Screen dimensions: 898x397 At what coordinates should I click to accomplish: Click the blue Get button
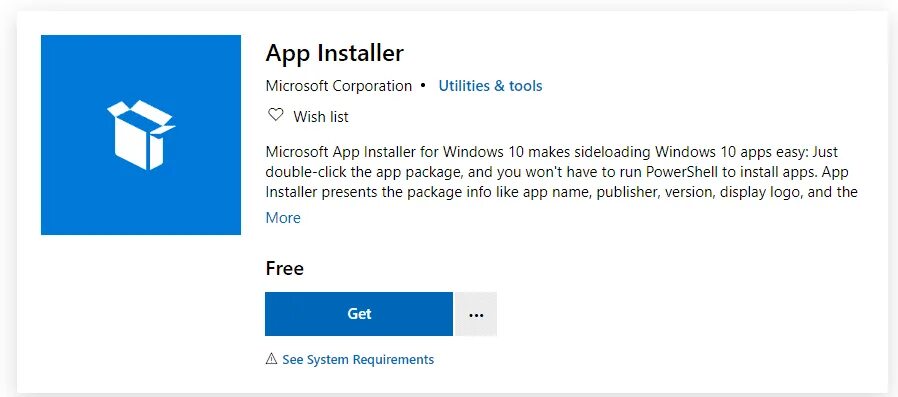[x=359, y=314]
